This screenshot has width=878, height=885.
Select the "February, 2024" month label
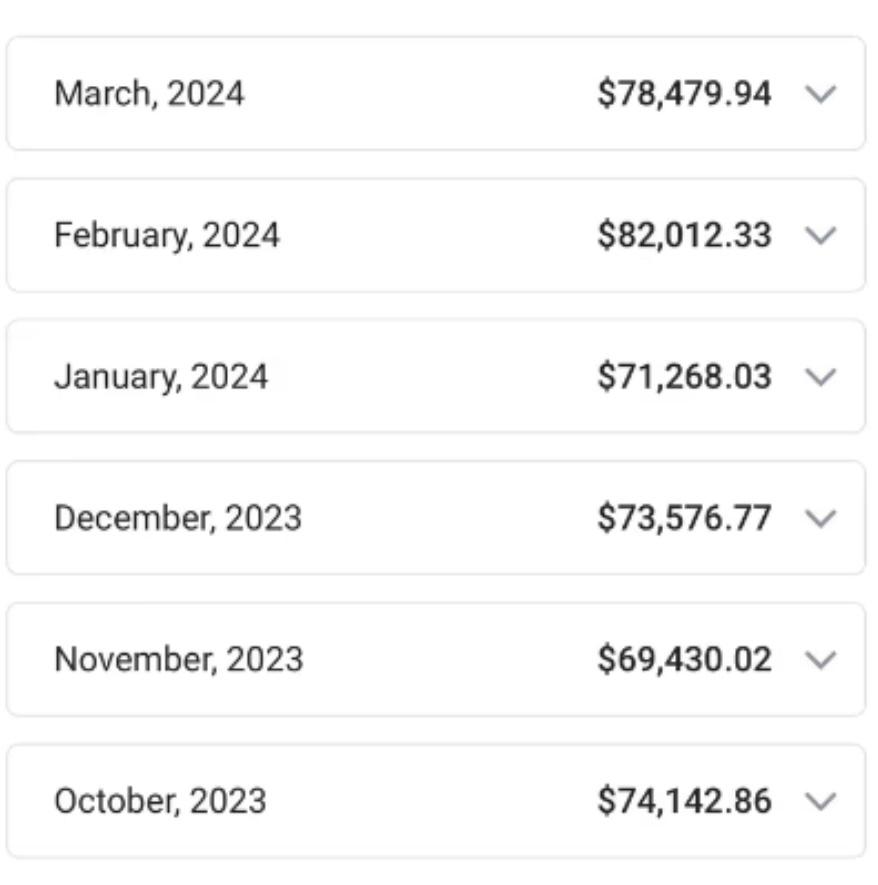[167, 236]
